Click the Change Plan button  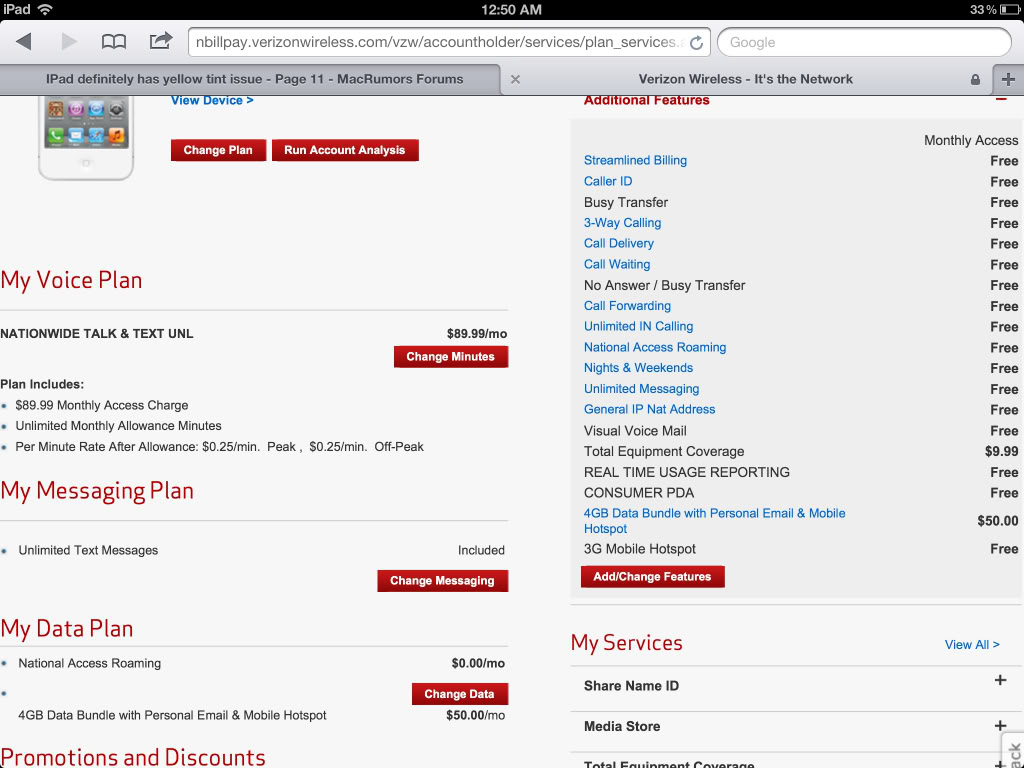[218, 150]
